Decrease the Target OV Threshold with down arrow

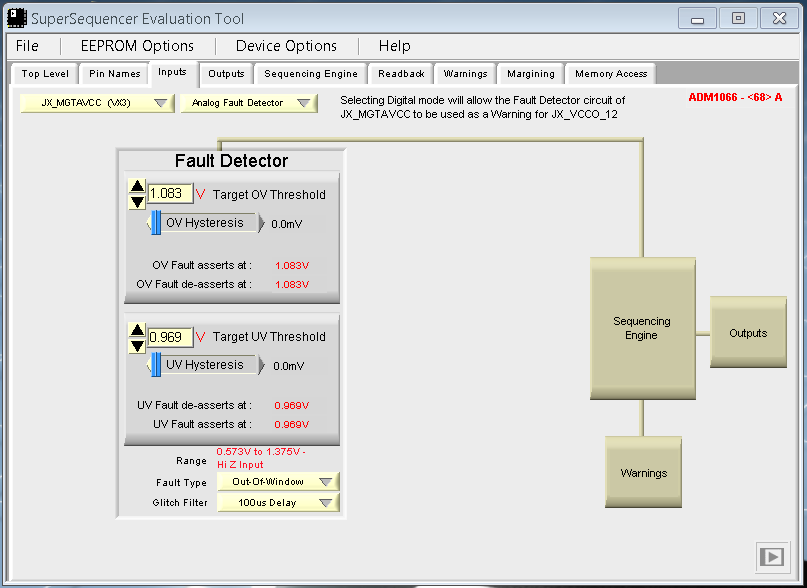pyautogui.click(x=137, y=202)
